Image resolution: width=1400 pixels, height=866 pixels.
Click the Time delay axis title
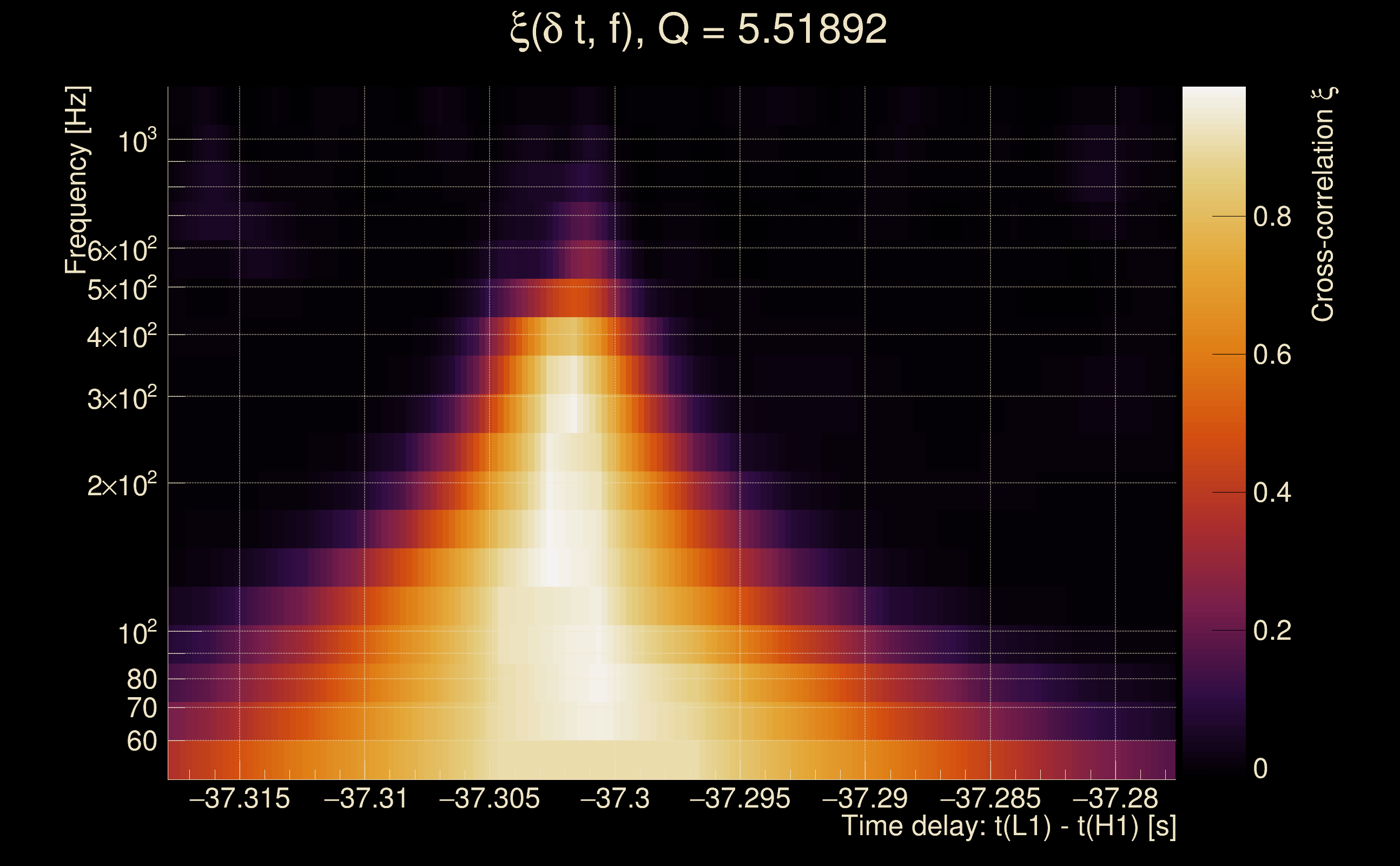point(1008,826)
